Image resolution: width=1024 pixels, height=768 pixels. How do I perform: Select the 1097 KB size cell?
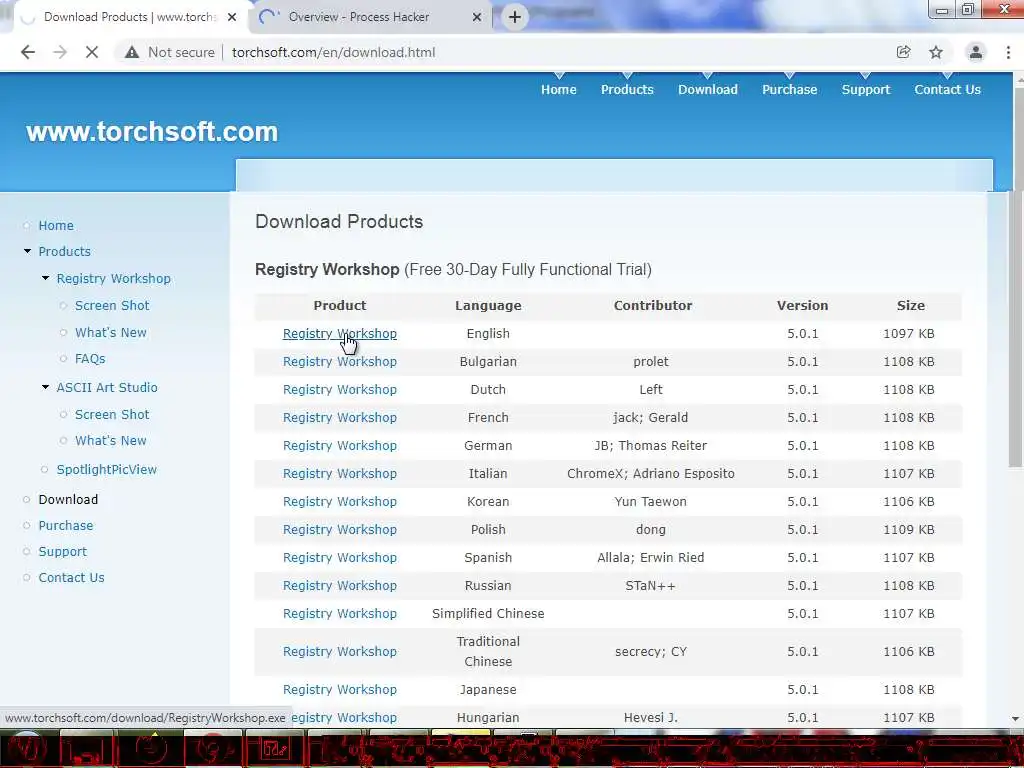point(908,334)
